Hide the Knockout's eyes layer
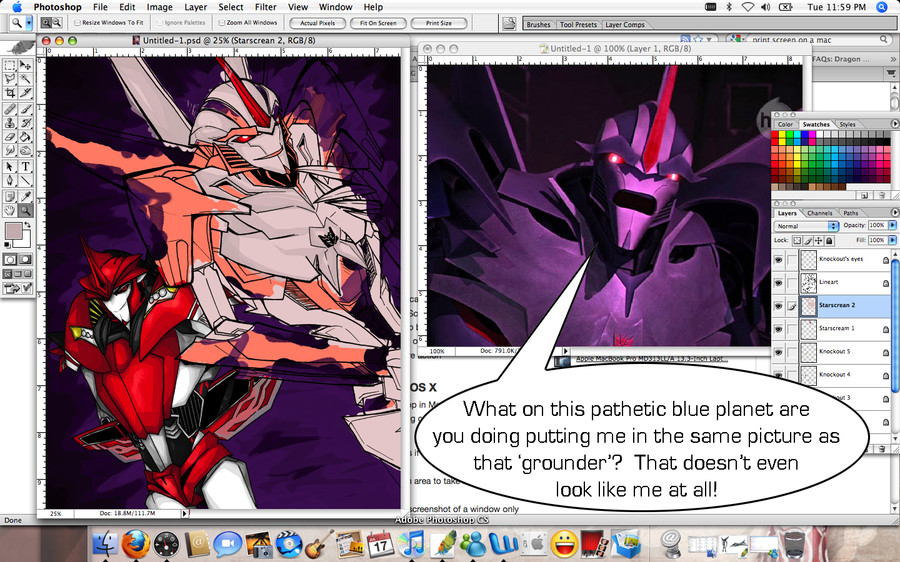900x562 pixels. tap(778, 259)
